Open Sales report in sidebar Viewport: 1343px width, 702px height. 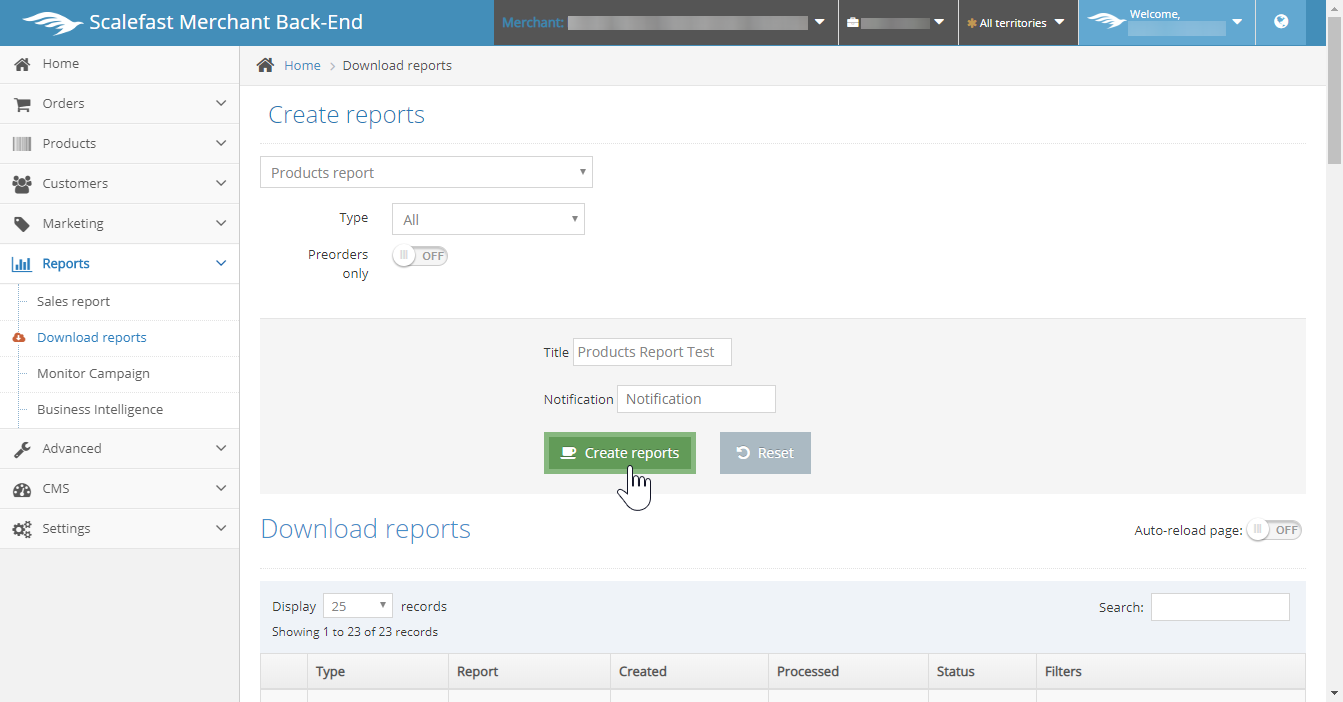(x=73, y=302)
